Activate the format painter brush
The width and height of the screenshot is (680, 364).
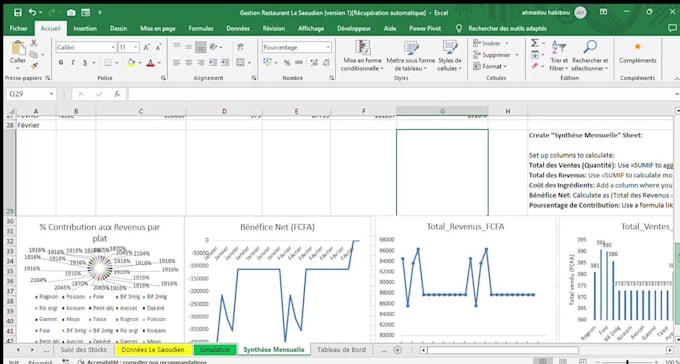pyautogui.click(x=34, y=66)
